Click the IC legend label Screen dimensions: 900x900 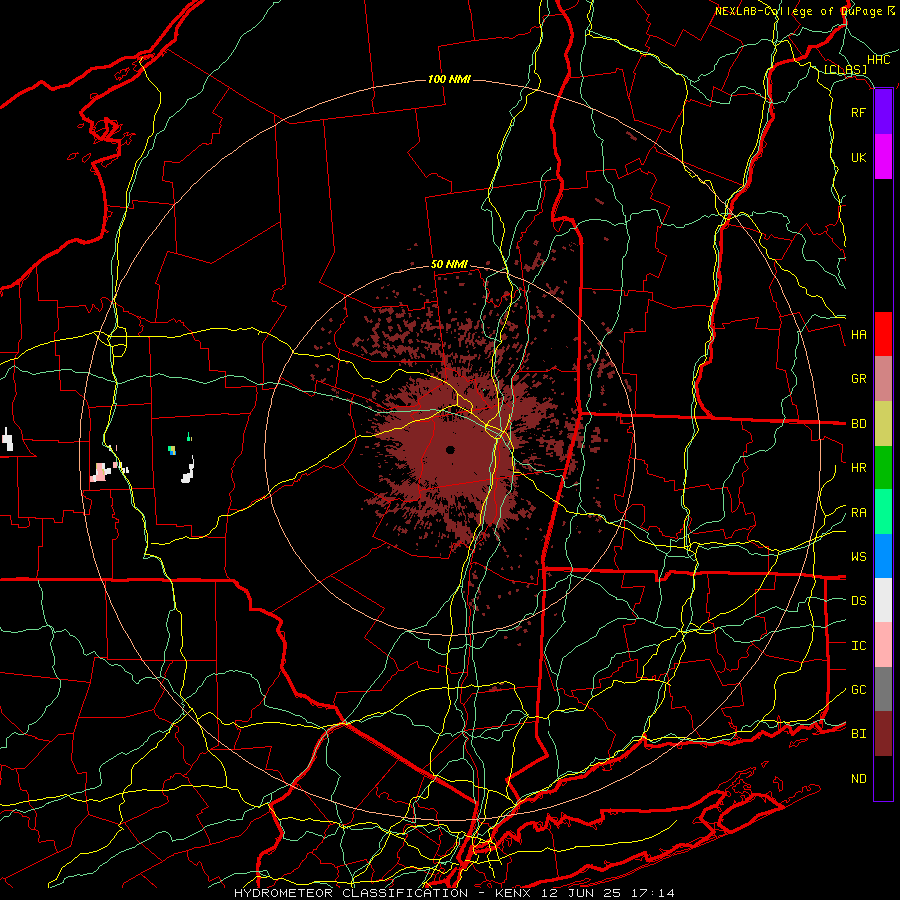(x=858, y=646)
